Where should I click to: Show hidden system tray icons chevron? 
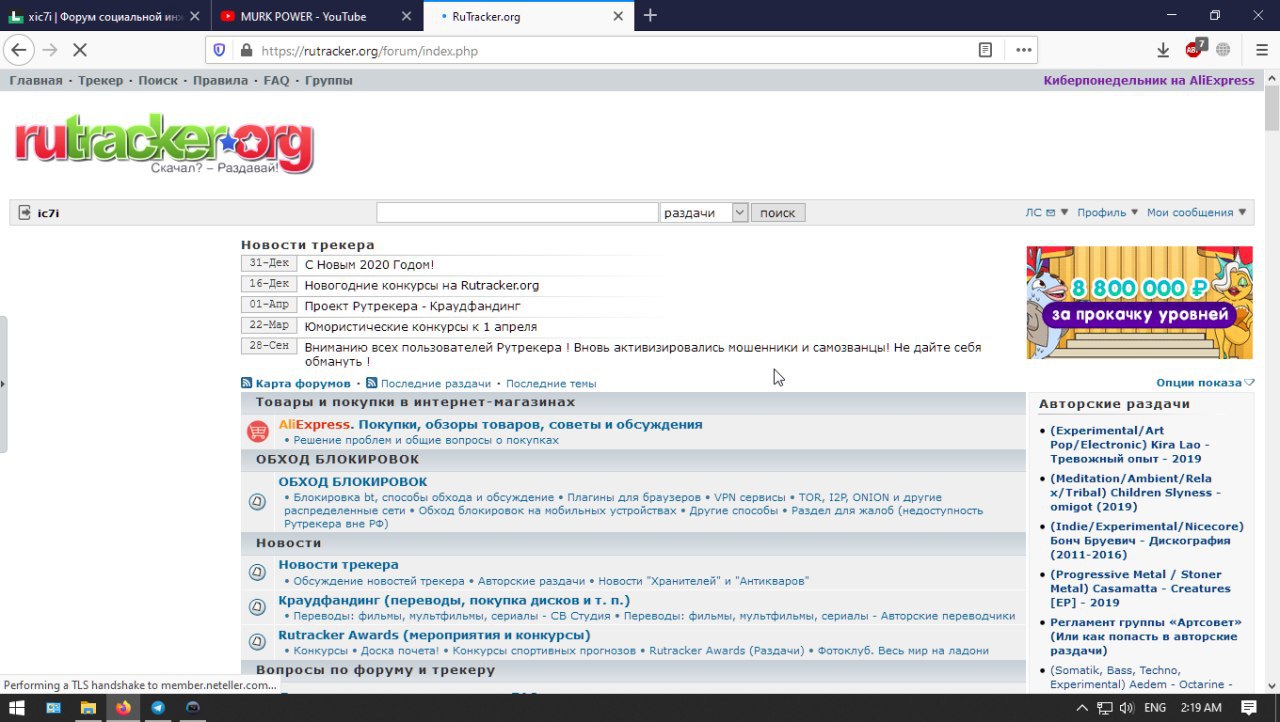point(1082,708)
